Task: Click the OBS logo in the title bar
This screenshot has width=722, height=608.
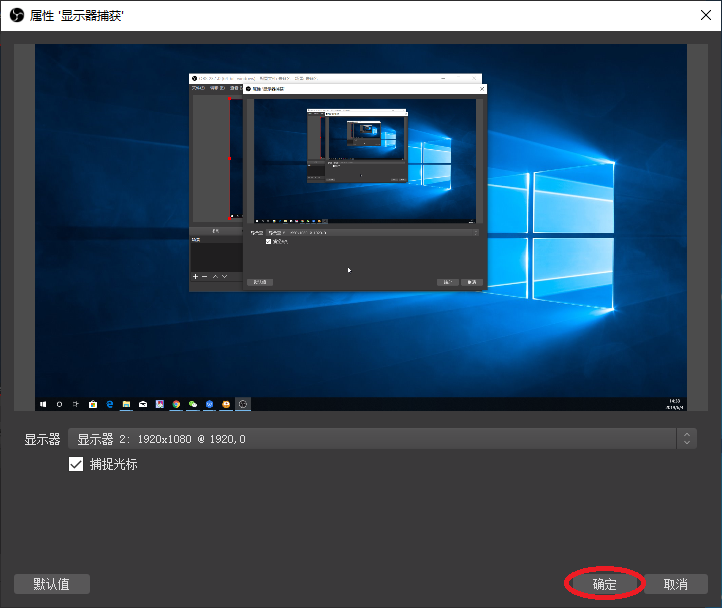Action: point(17,16)
